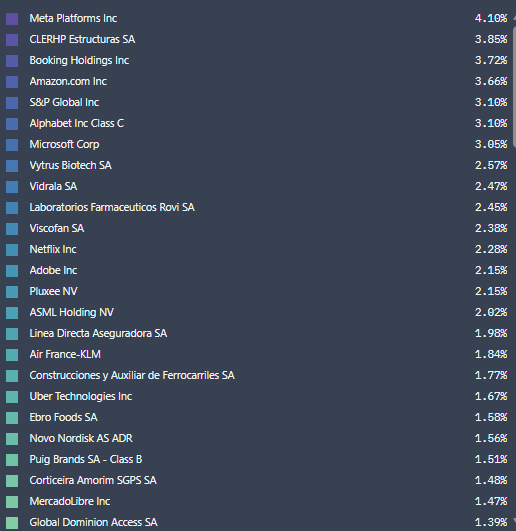Click the Novo Nordisk AS ADR color swatch
This screenshot has width=516, height=531.
pos(12,439)
